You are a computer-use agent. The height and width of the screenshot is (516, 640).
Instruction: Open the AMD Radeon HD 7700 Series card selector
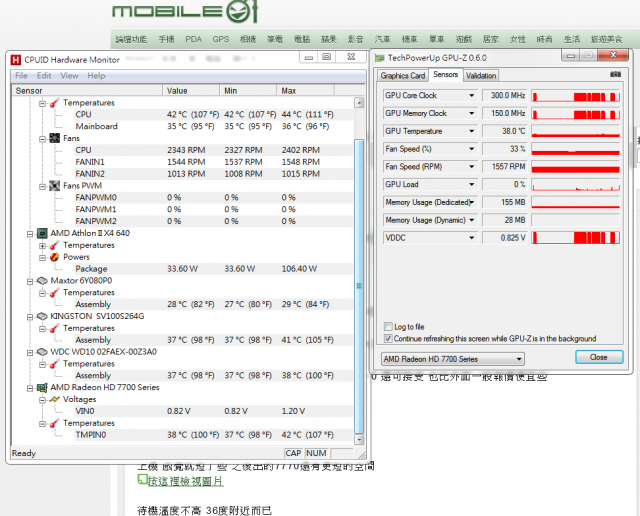pyautogui.click(x=453, y=359)
